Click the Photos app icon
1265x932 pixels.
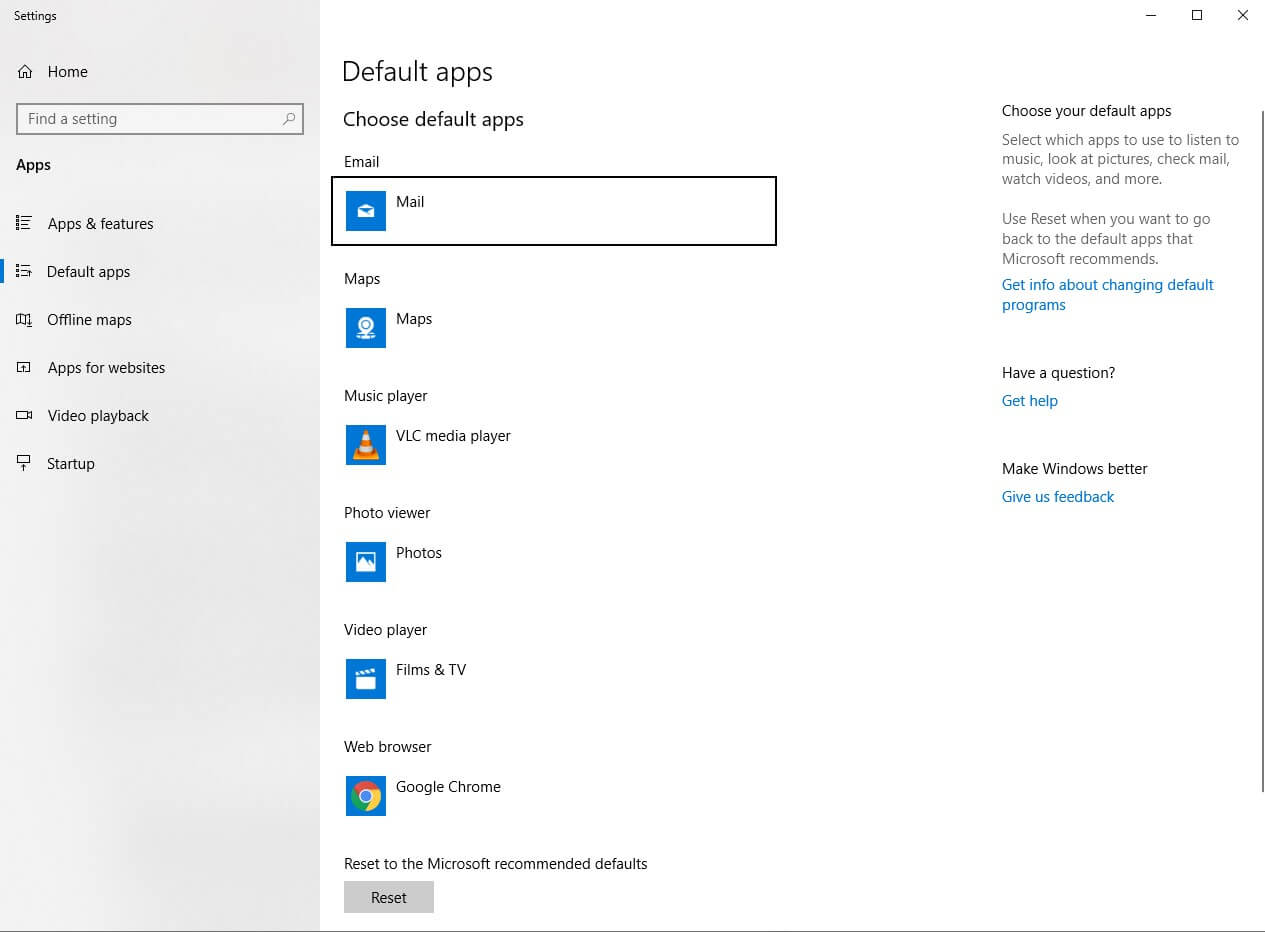366,562
